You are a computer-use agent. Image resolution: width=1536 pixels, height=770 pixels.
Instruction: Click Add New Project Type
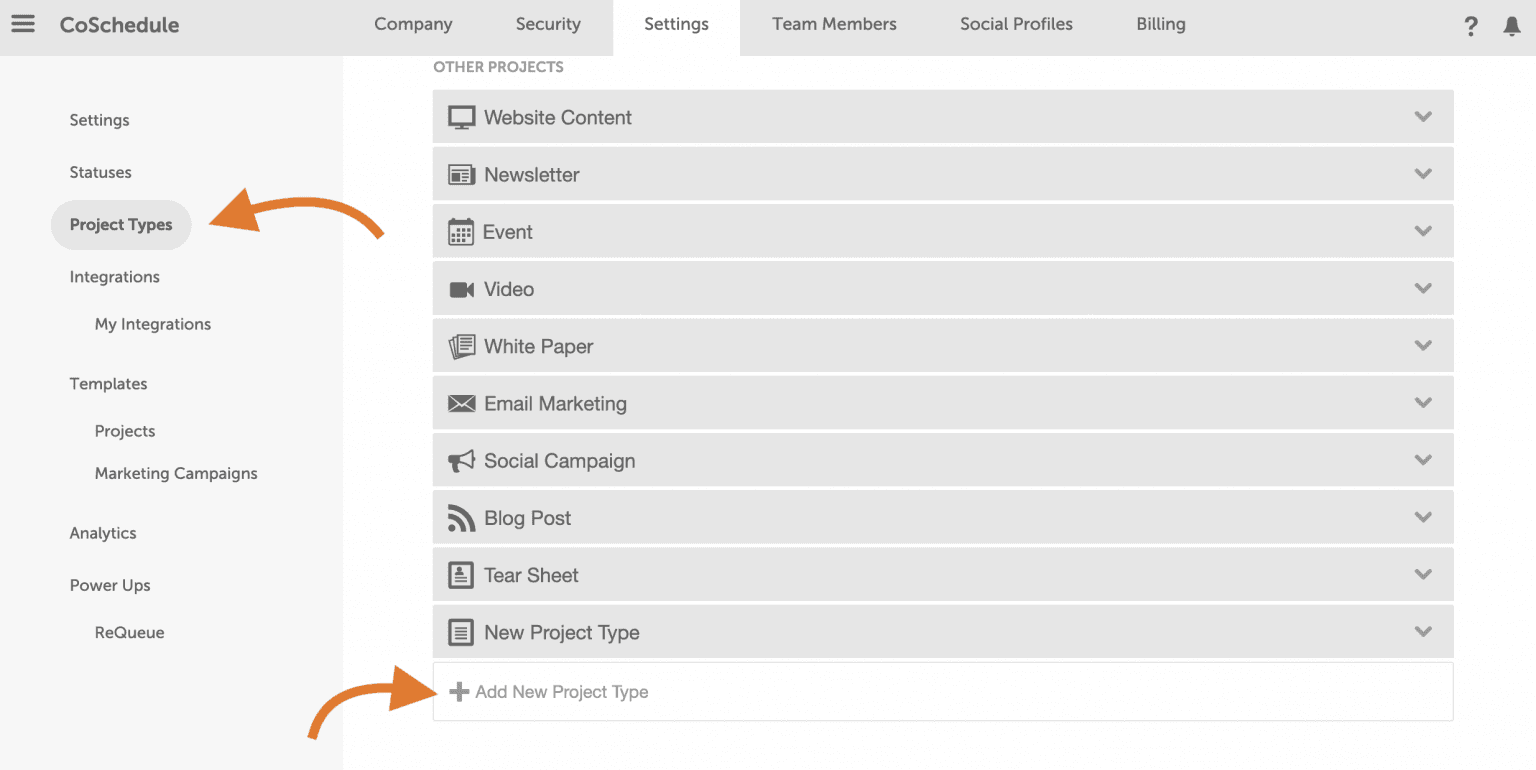tap(561, 692)
